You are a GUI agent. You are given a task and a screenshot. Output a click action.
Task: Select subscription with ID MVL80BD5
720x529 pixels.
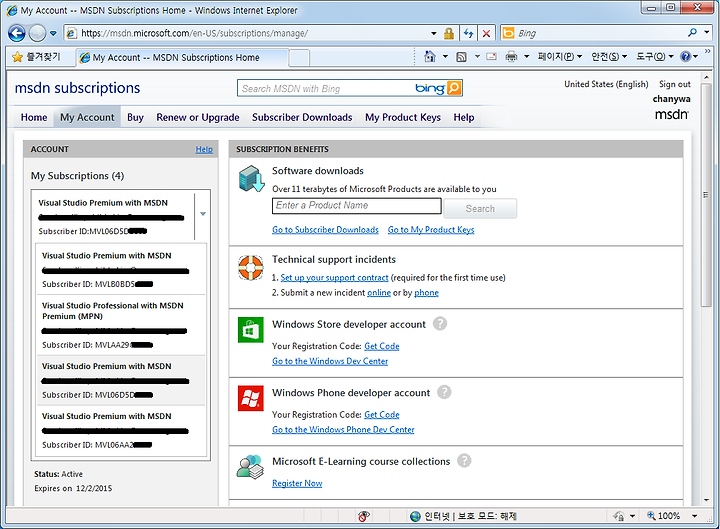pyautogui.click(x=121, y=270)
